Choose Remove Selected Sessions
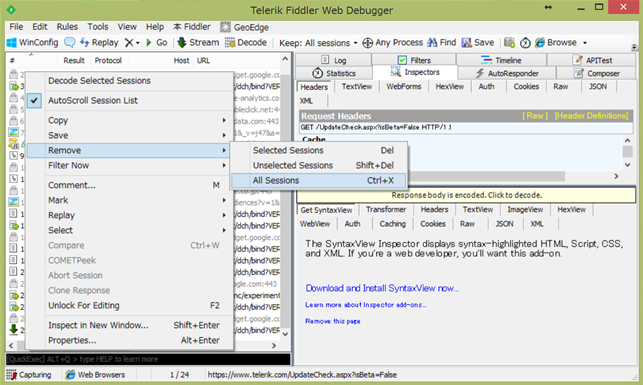Viewport: 643px width, 385px height. coord(319,150)
